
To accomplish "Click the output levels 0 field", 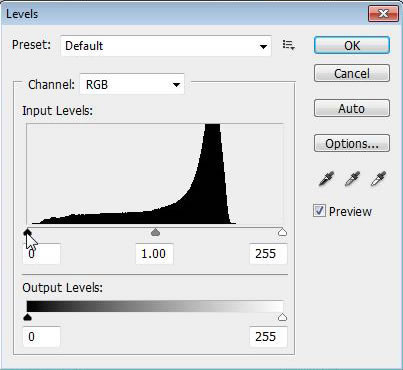I will tap(42, 337).
